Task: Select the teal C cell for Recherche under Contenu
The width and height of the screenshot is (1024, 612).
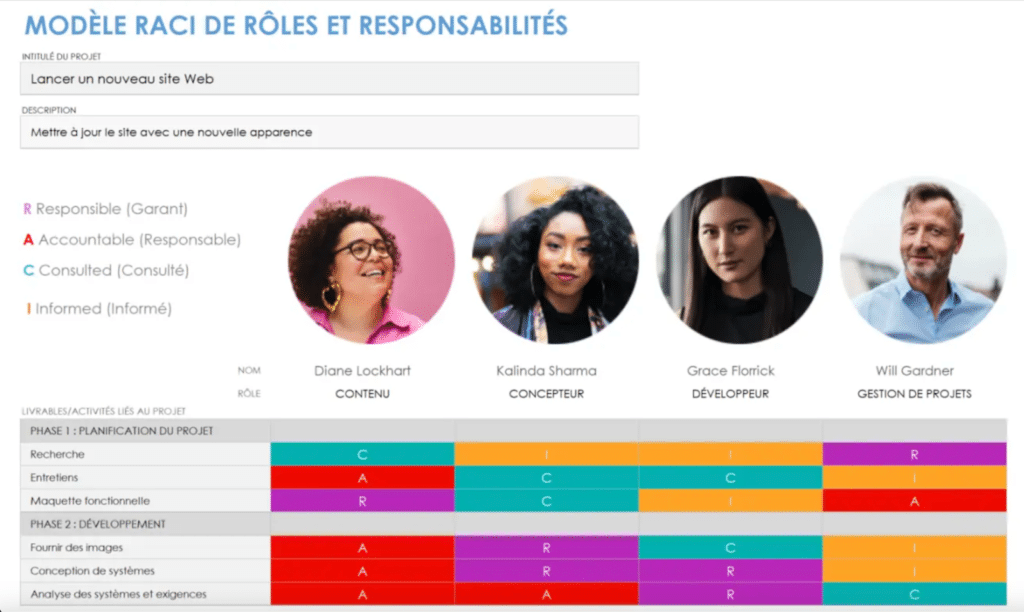Action: tap(362, 455)
